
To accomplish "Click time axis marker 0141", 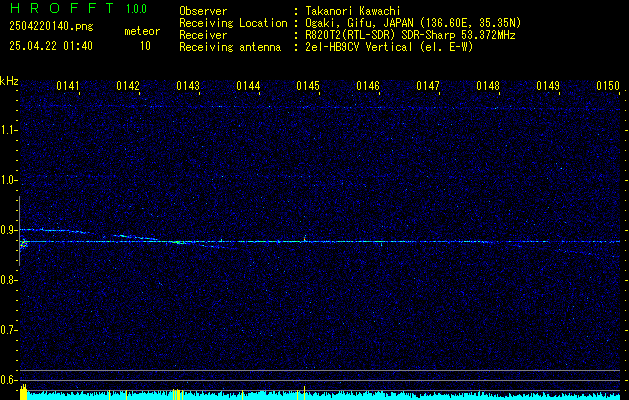I will (68, 86).
